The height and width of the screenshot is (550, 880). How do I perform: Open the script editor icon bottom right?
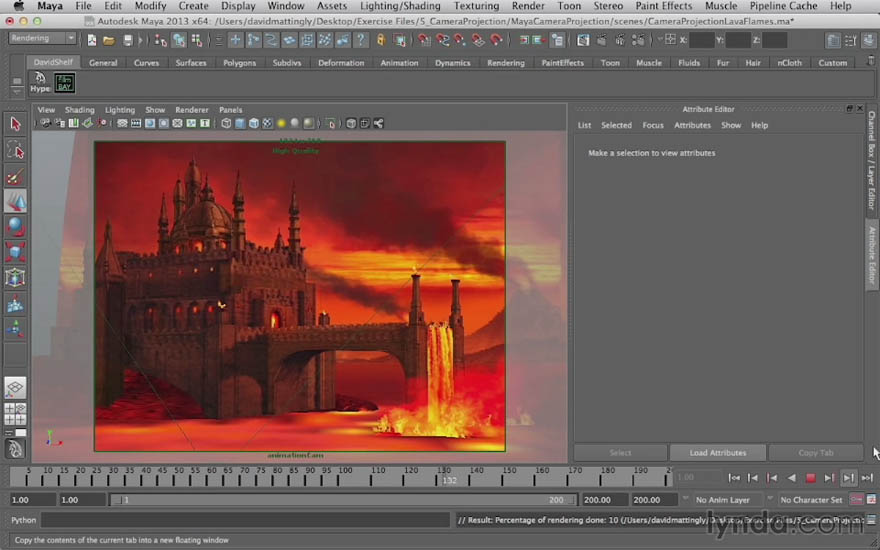point(870,520)
